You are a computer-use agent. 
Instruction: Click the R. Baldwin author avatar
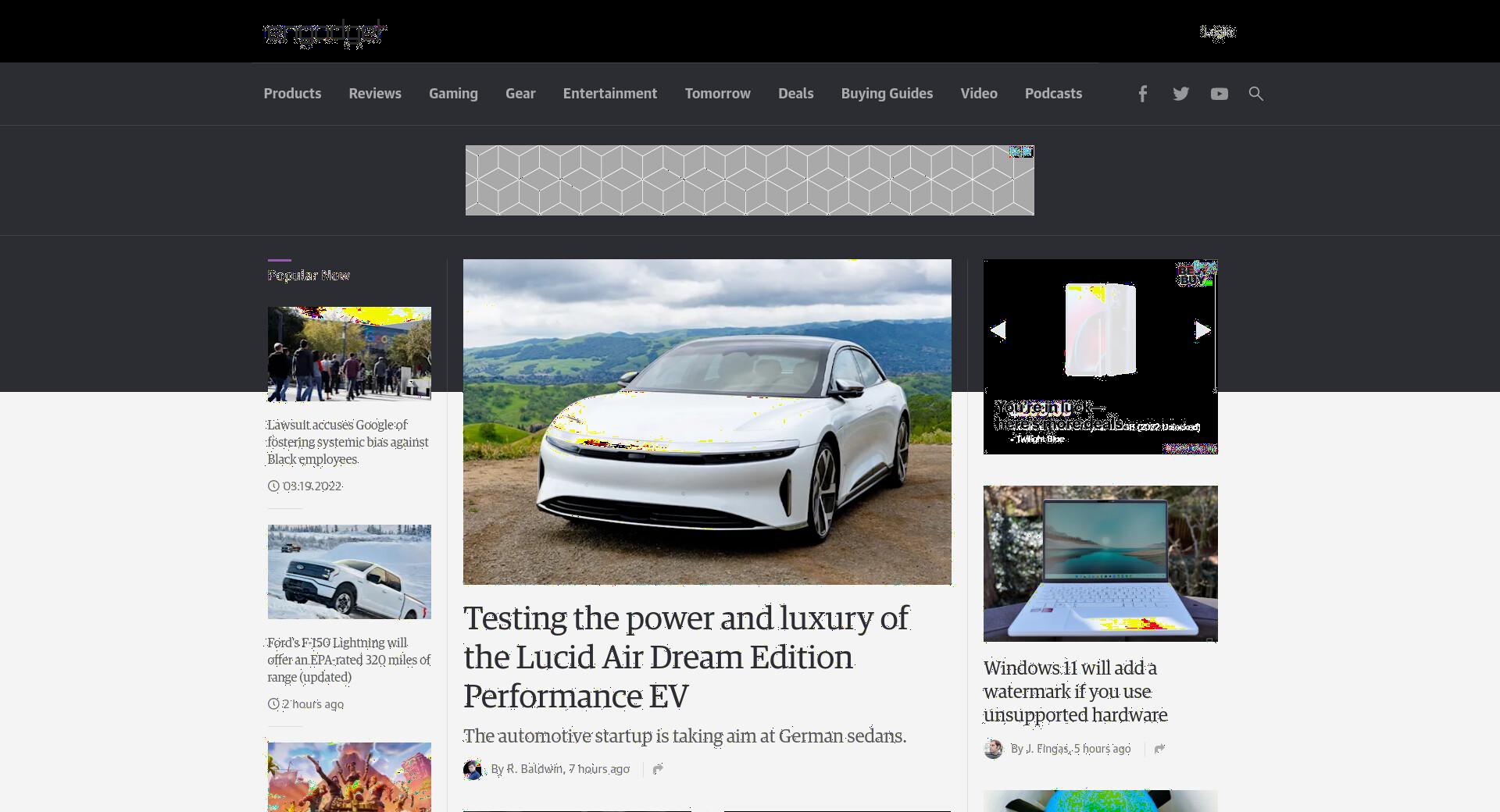[x=473, y=769]
